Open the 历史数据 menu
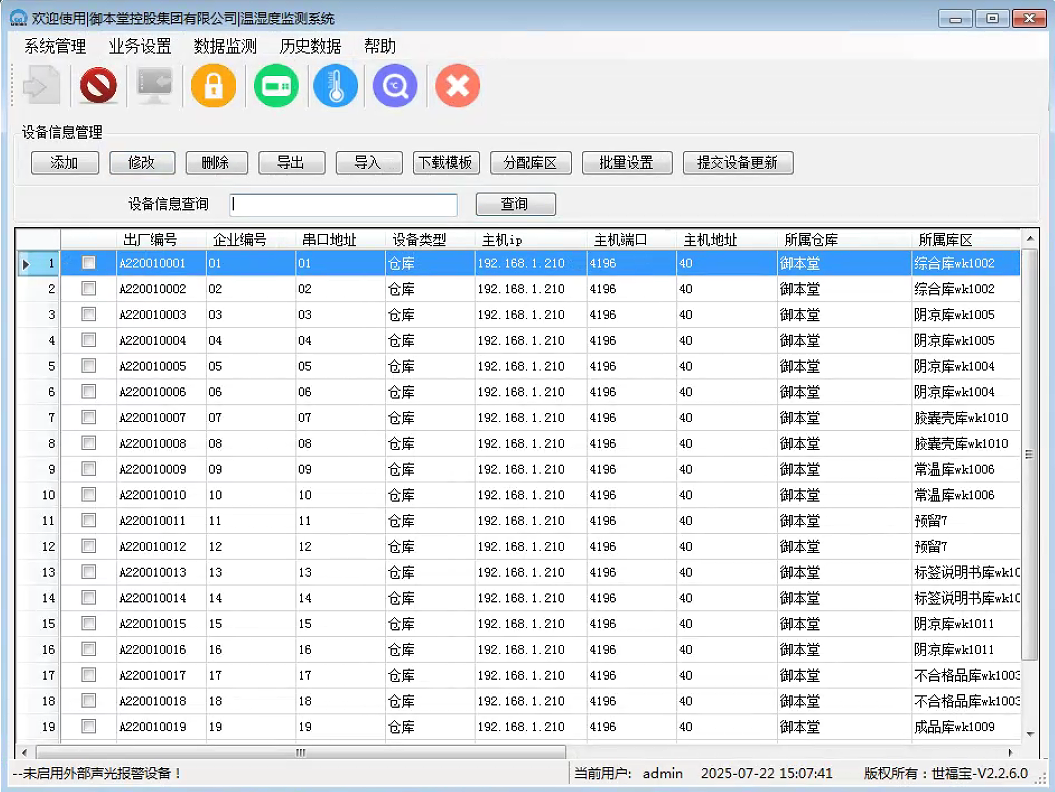The height and width of the screenshot is (792, 1055). (x=310, y=46)
